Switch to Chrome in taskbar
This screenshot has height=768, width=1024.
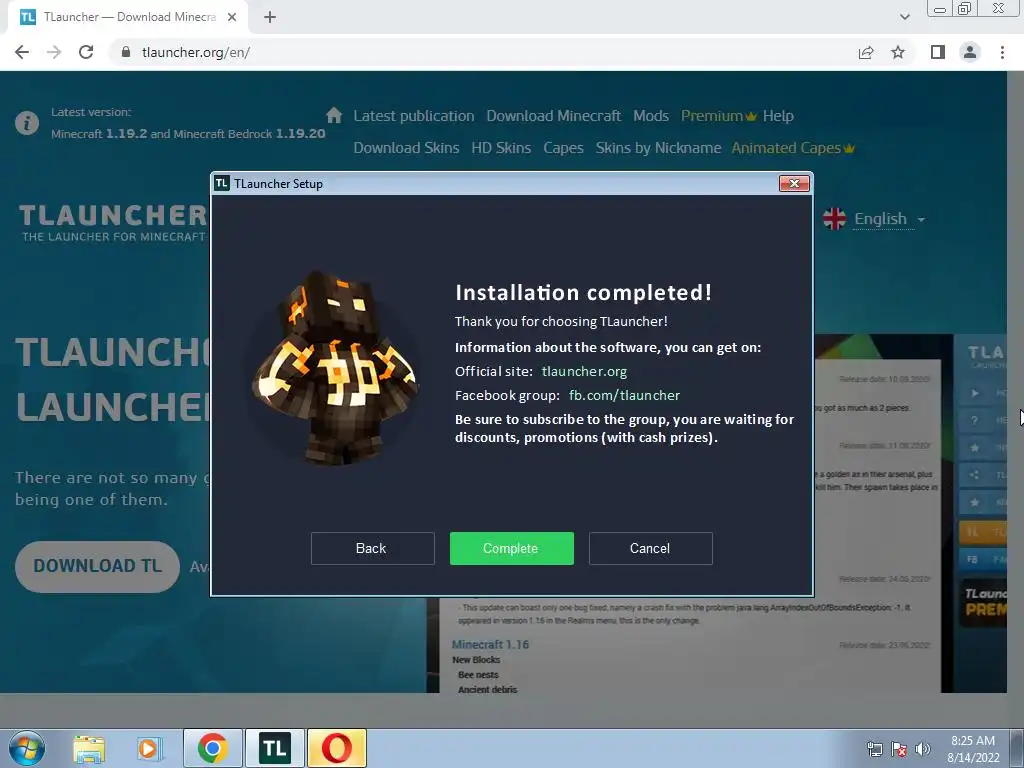[x=213, y=748]
